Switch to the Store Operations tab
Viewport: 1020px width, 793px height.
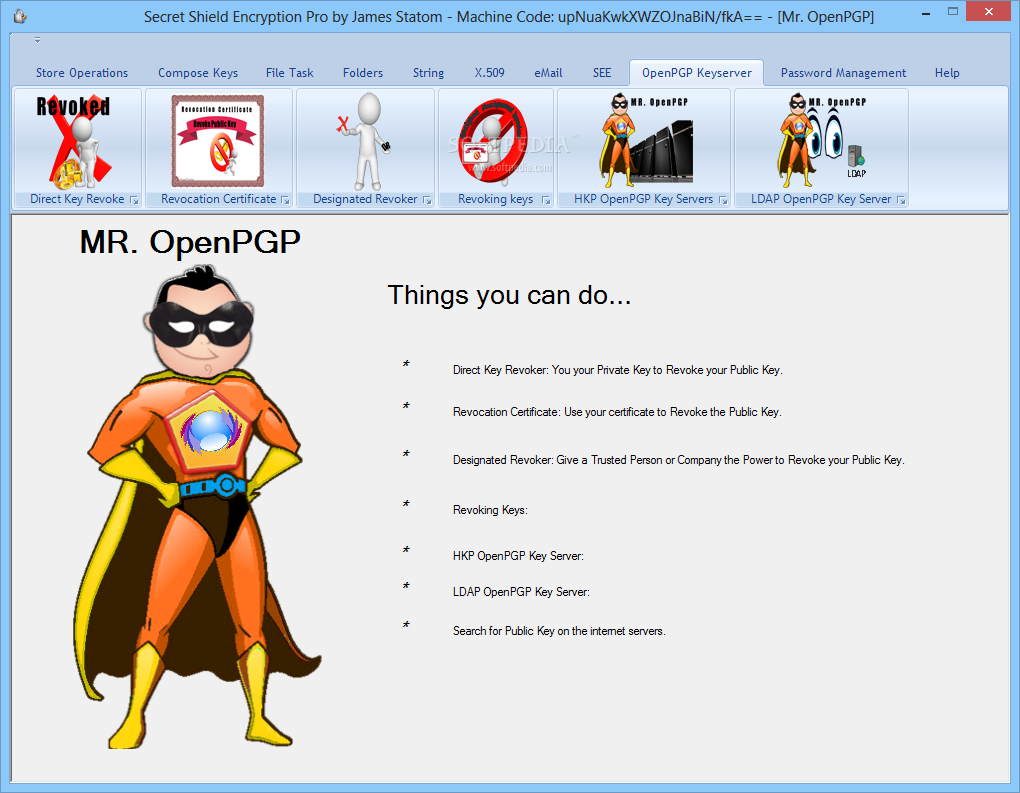pyautogui.click(x=82, y=73)
